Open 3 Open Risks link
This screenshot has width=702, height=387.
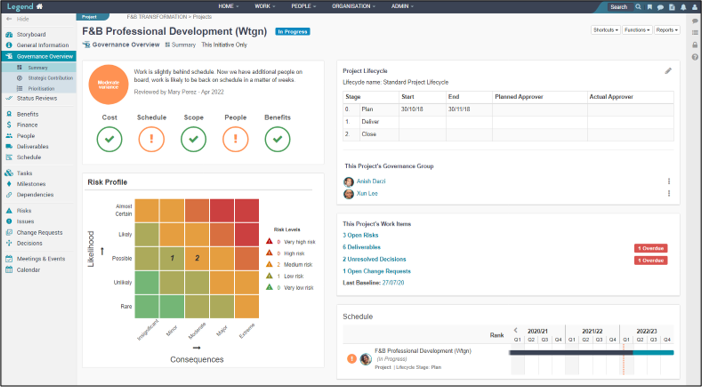(x=360, y=235)
